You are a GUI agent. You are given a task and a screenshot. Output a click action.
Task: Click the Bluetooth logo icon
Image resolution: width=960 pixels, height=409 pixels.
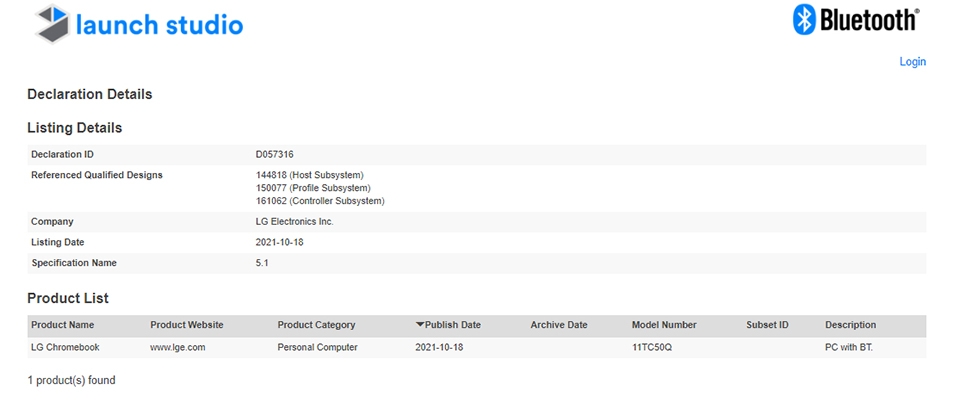coord(804,20)
